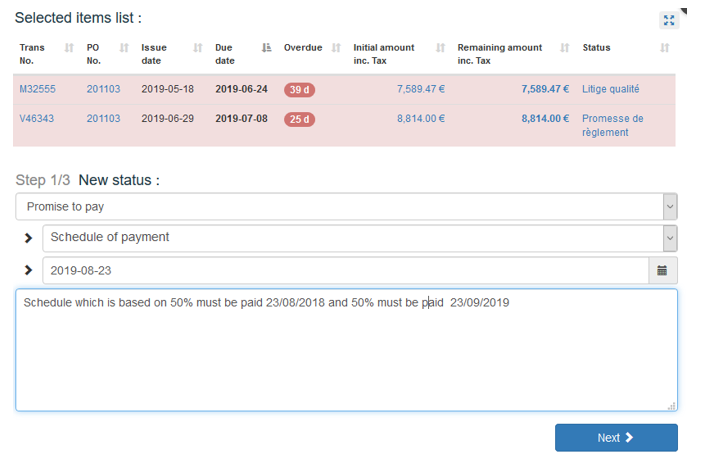Click the 39 d overdue badge
707x475 pixels.
tap(299, 90)
